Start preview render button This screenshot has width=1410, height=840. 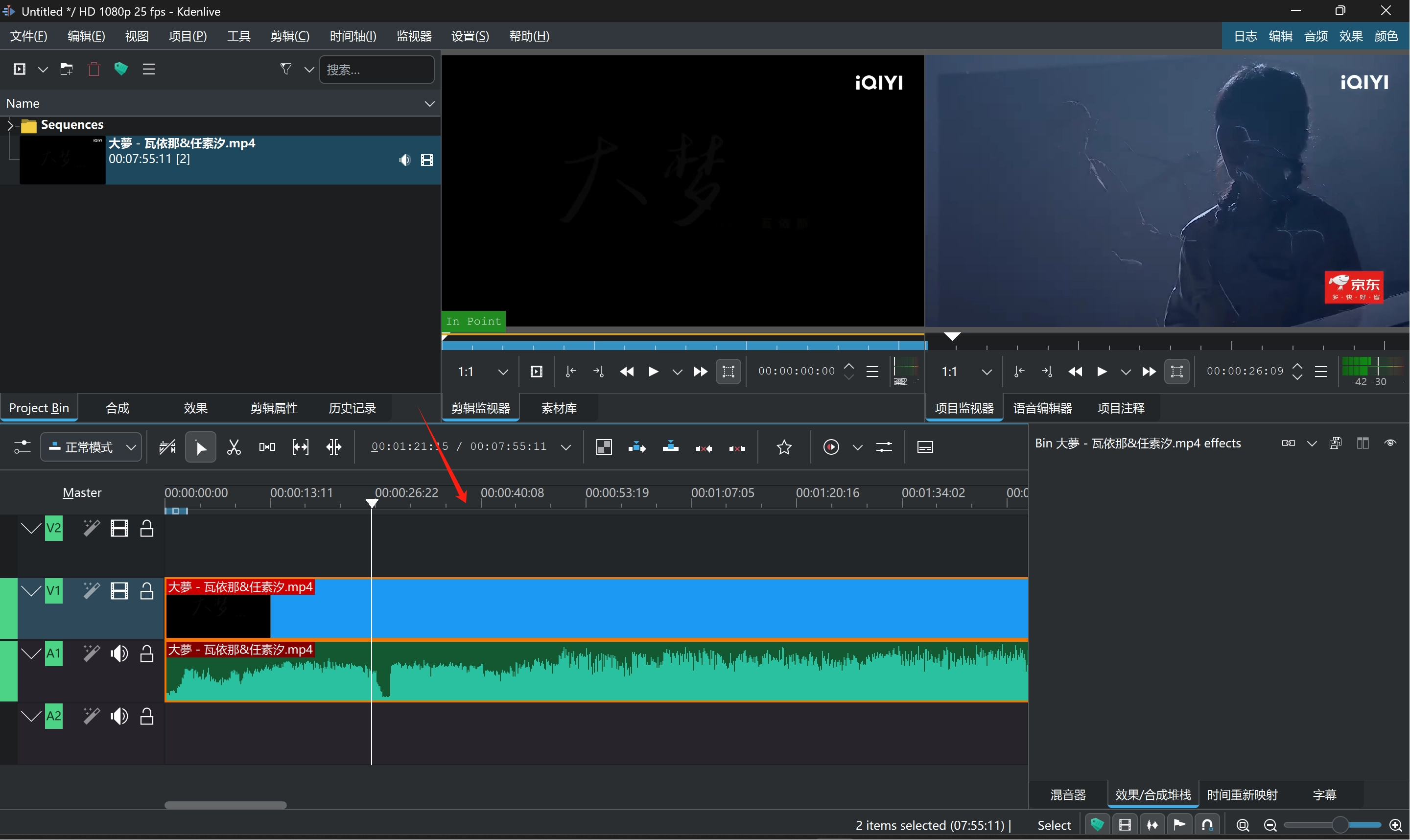(x=831, y=448)
